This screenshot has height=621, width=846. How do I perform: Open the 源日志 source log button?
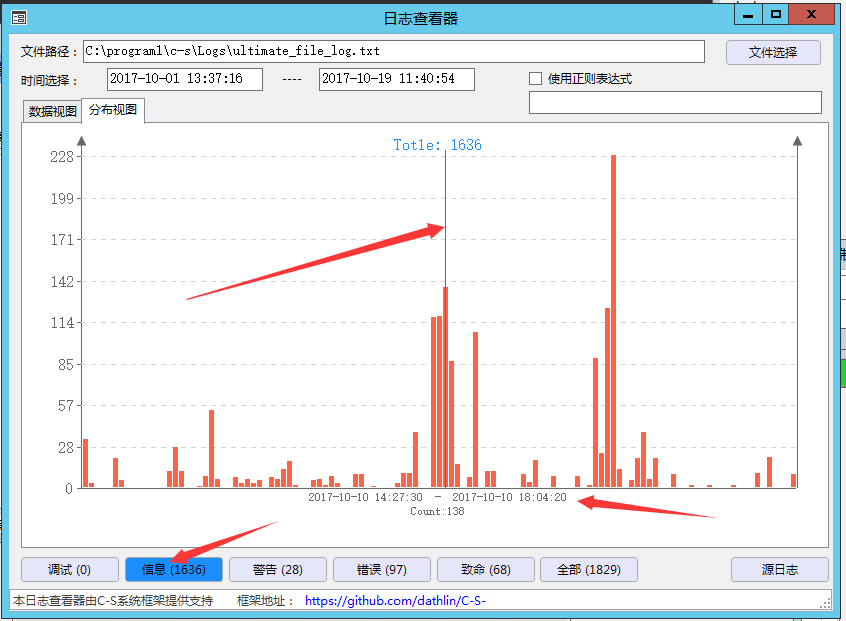pos(780,570)
